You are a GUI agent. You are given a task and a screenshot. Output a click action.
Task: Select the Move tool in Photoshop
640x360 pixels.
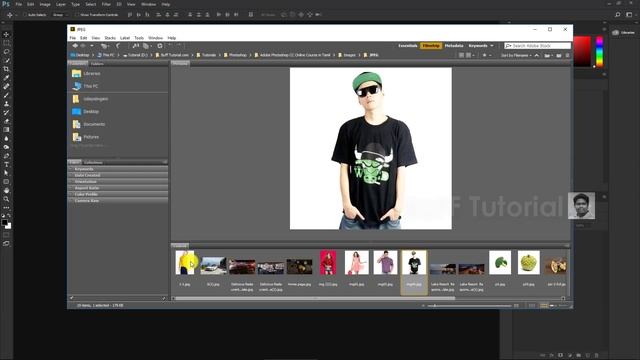6,35
